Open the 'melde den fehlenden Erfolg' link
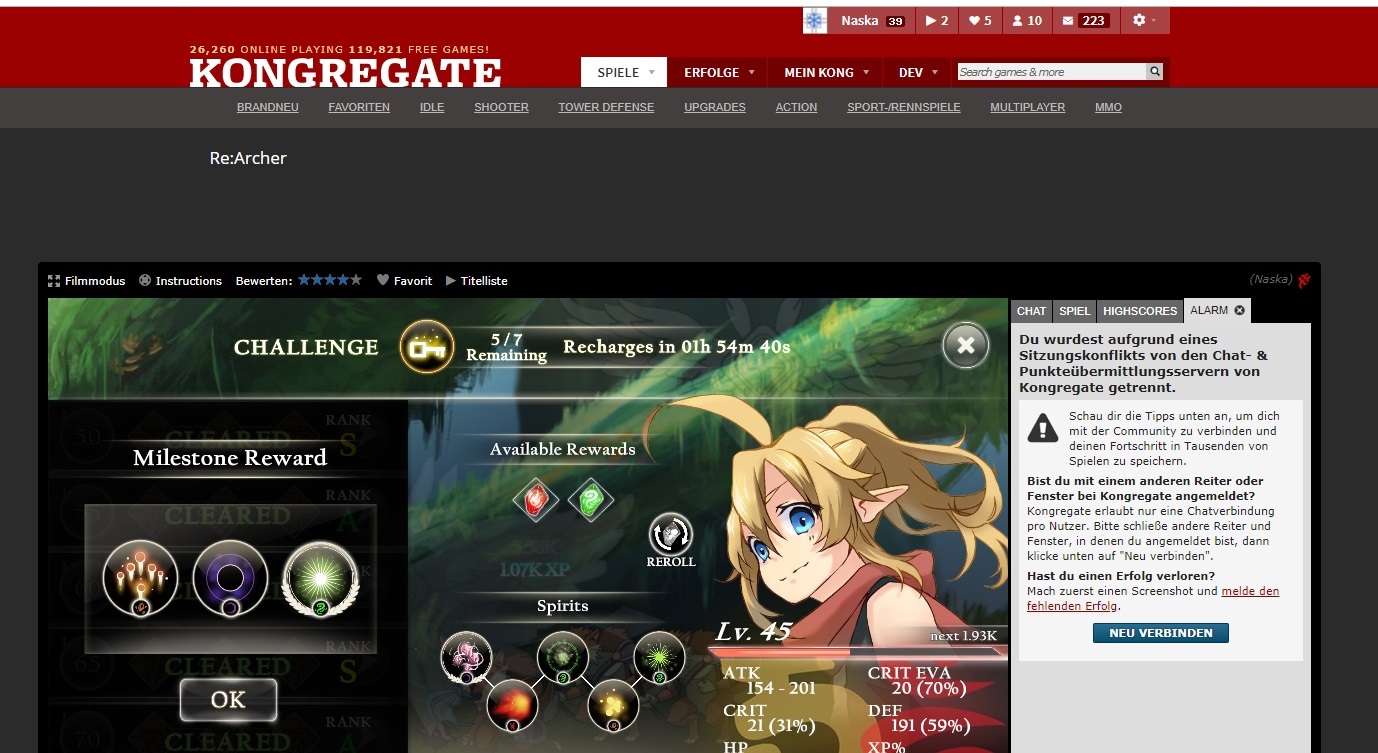The image size is (1378, 753). click(1153, 598)
